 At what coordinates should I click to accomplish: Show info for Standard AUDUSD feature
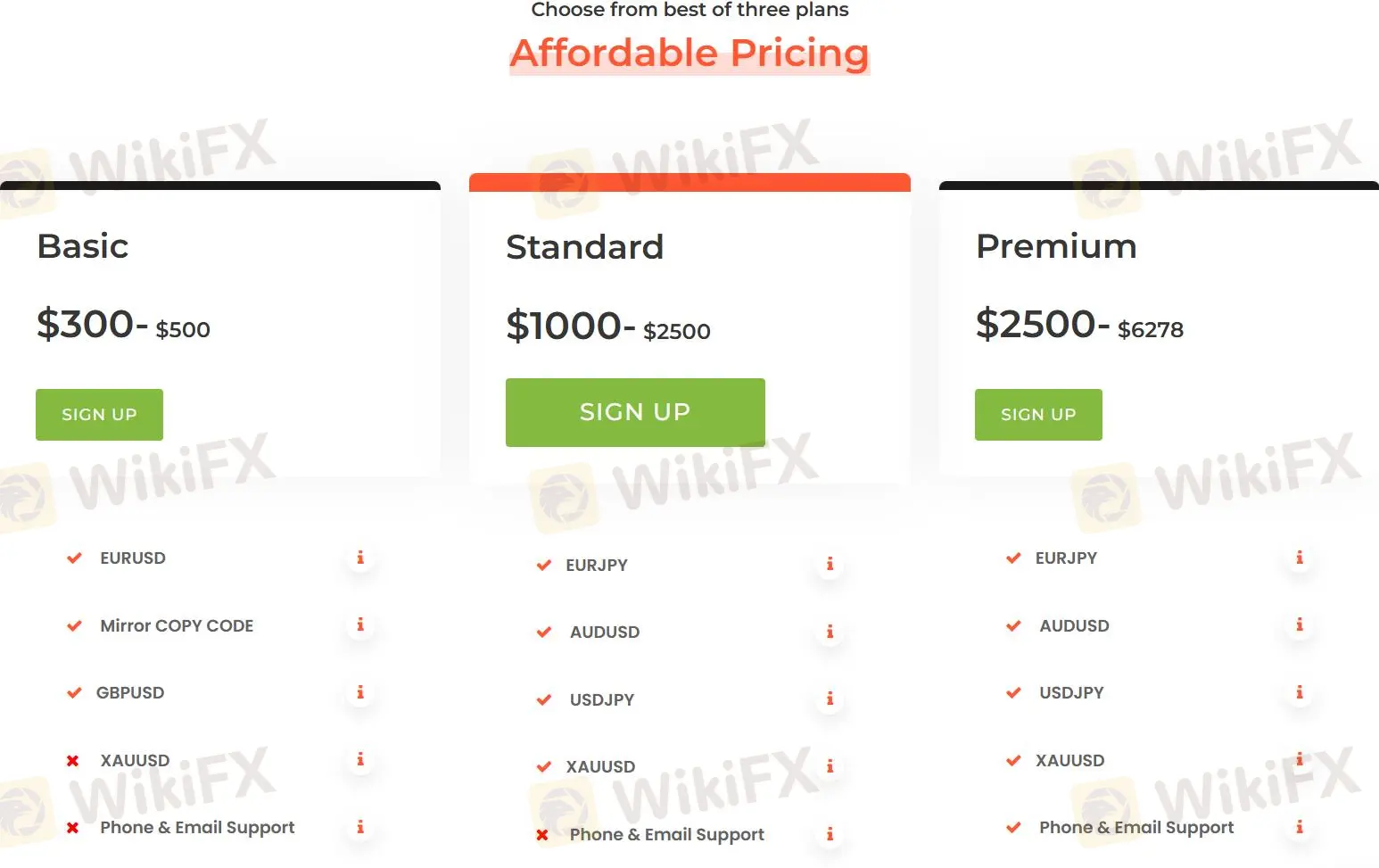point(830,632)
